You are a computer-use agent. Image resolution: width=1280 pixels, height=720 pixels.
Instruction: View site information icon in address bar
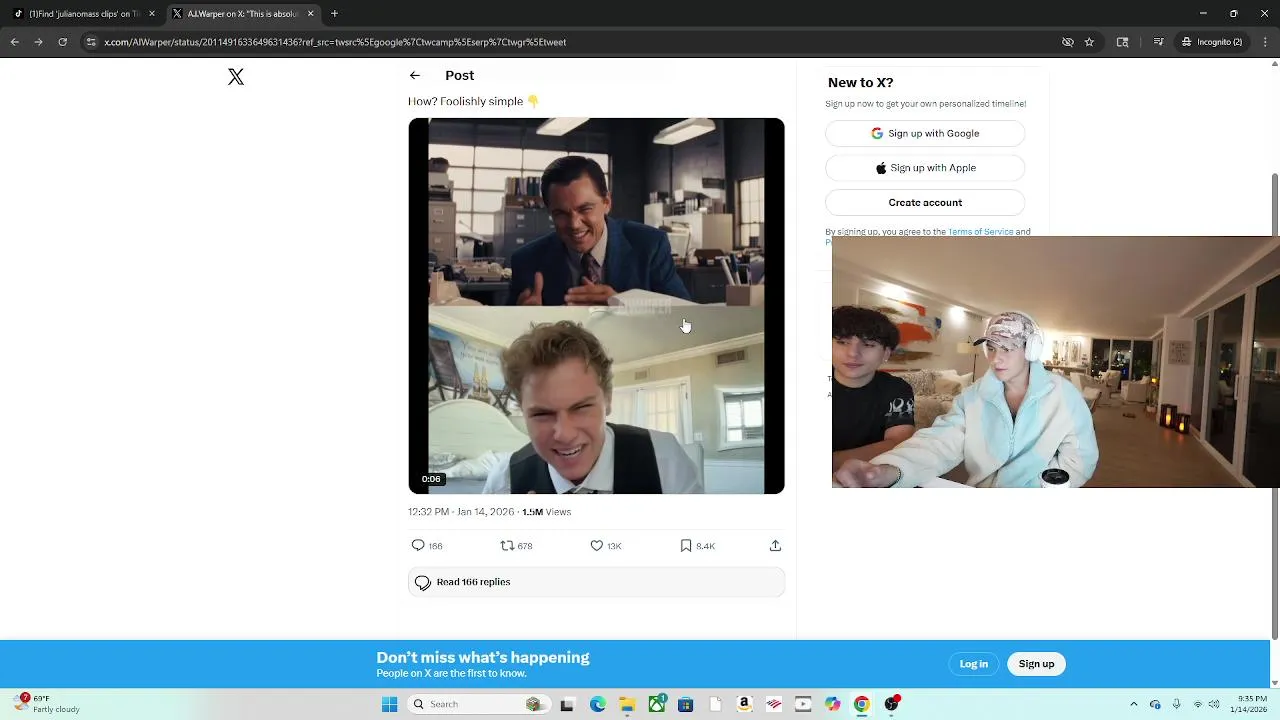91,42
